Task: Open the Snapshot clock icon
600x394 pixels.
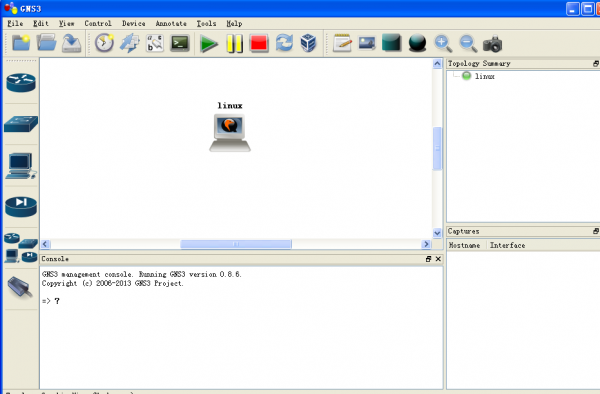Action: [104, 43]
